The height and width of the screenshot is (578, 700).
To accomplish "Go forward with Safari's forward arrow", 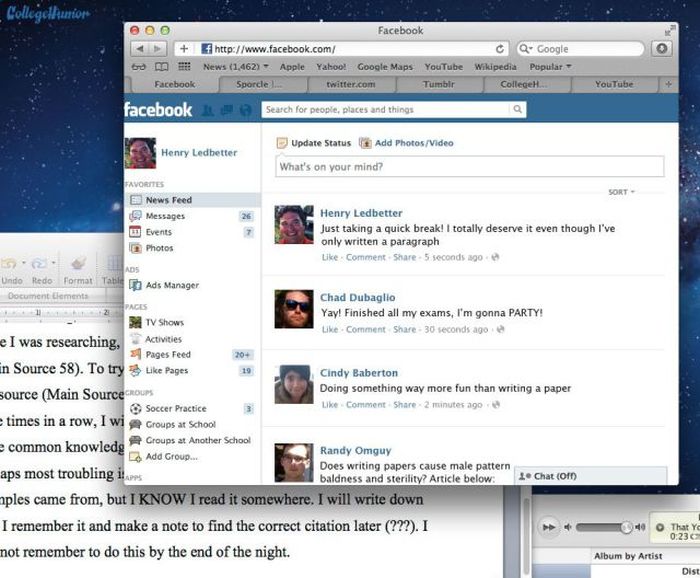I will click(158, 49).
